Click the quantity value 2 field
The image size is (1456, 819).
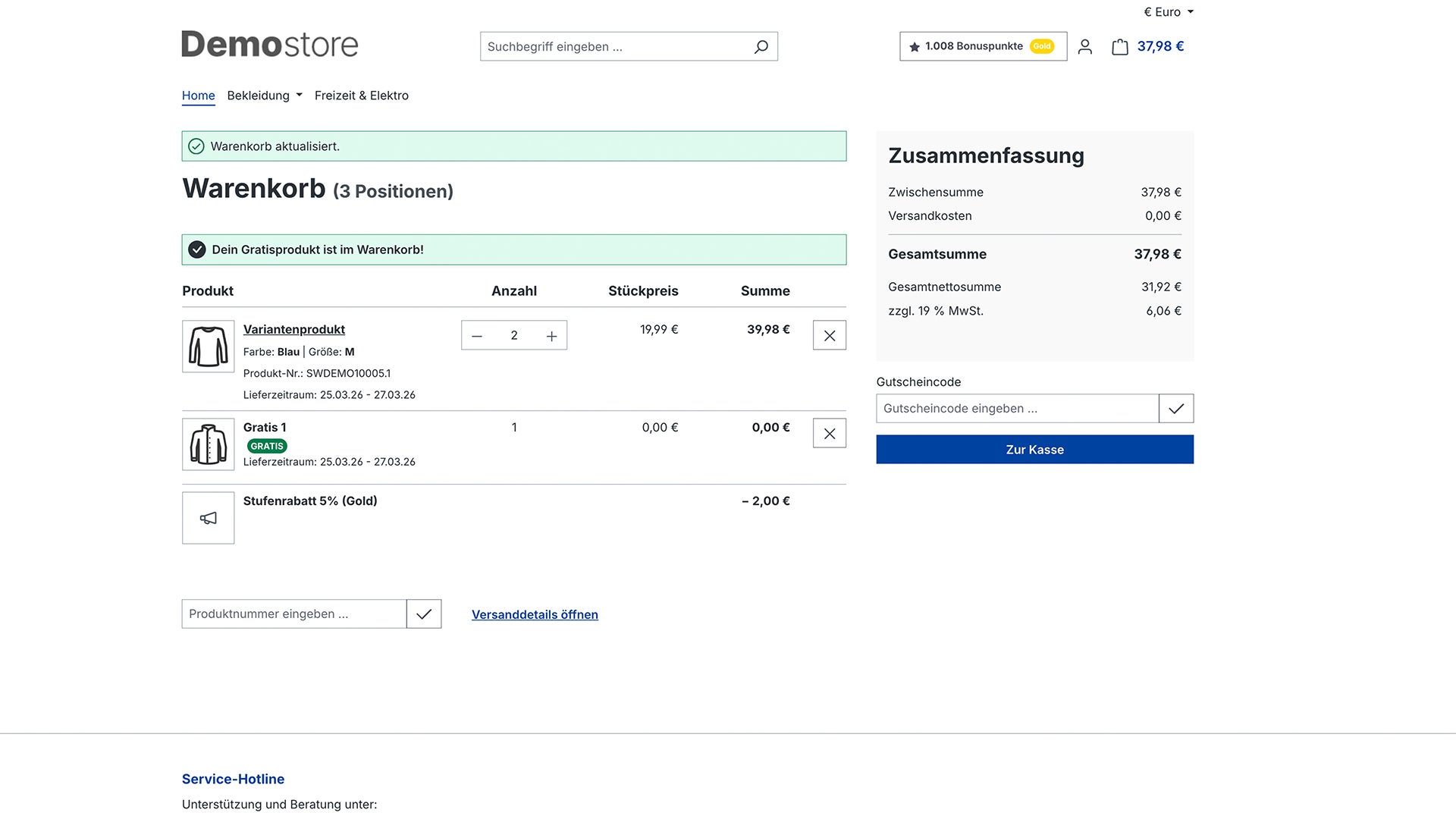coord(514,335)
